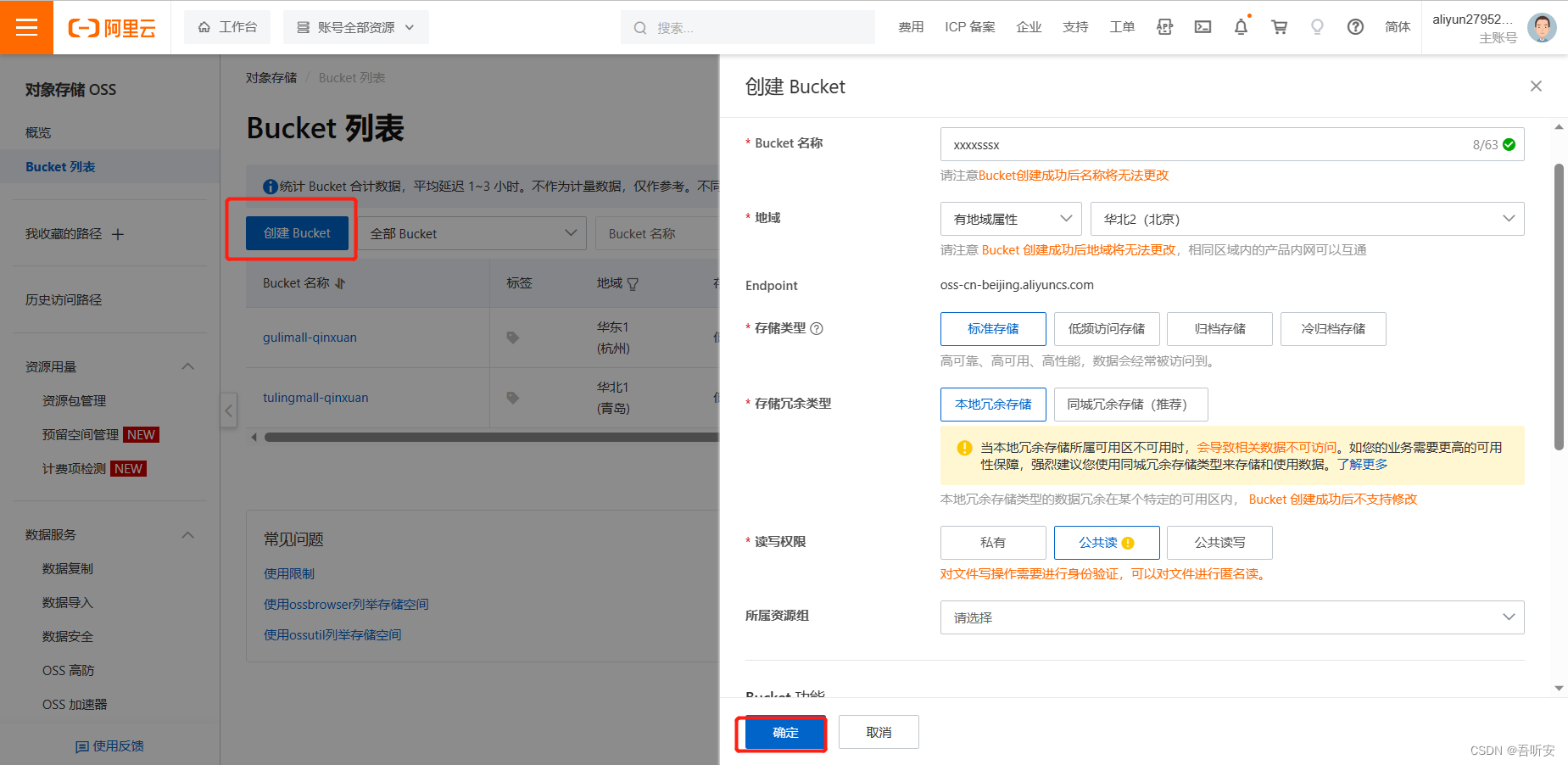Image resolution: width=1568 pixels, height=765 pixels.
Task: Filter the region column
Action: point(633,283)
